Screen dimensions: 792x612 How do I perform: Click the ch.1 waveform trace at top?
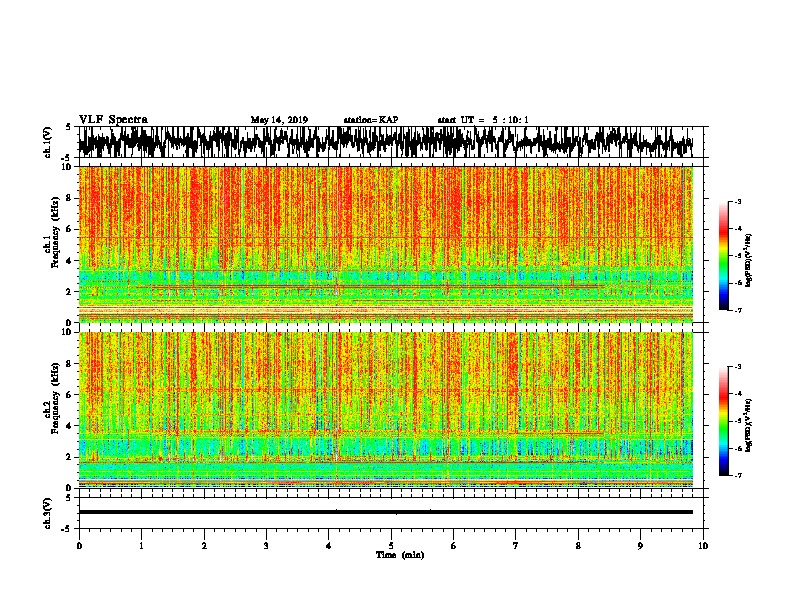(386, 142)
